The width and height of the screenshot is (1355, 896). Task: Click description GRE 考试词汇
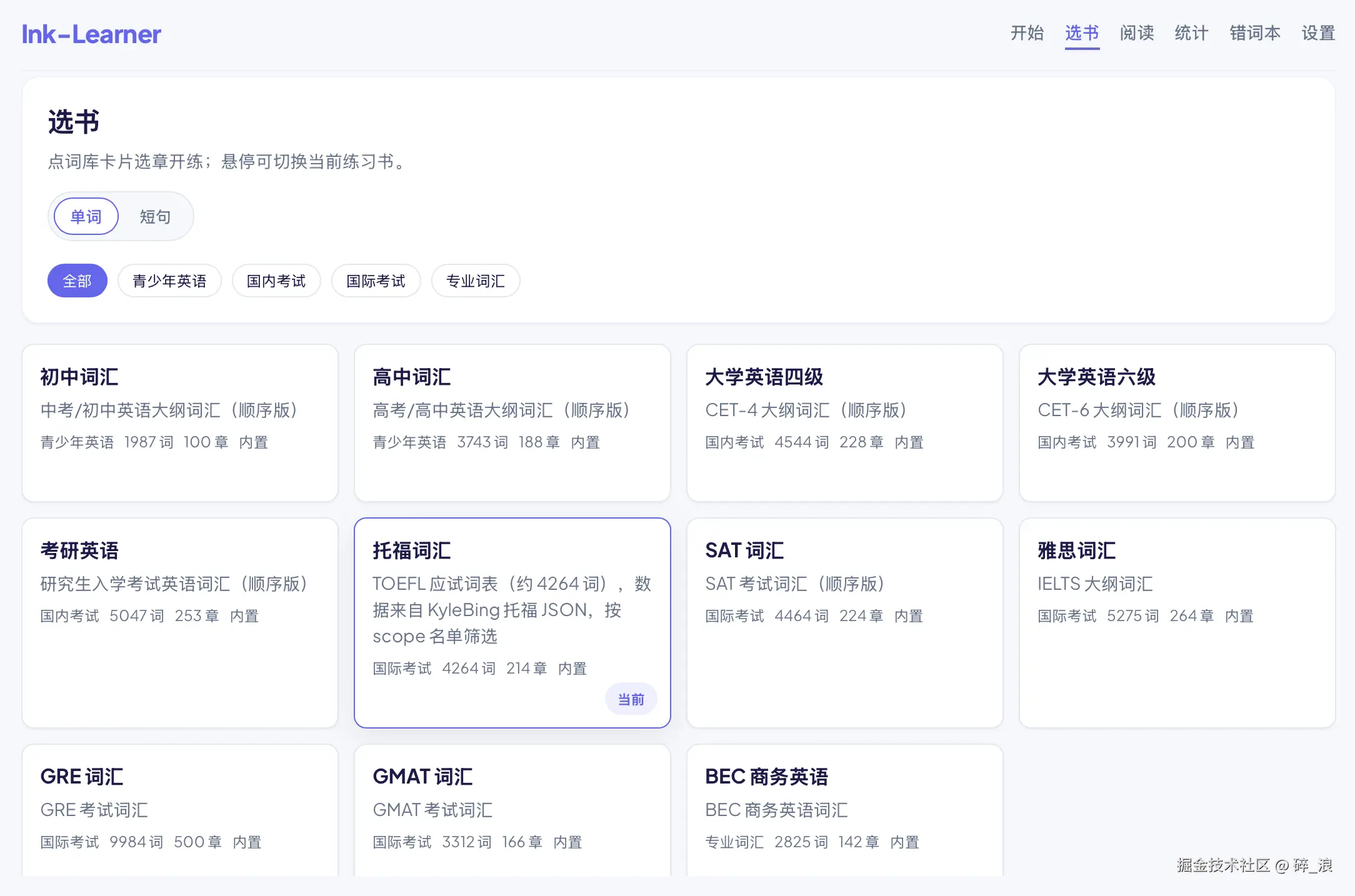94,810
